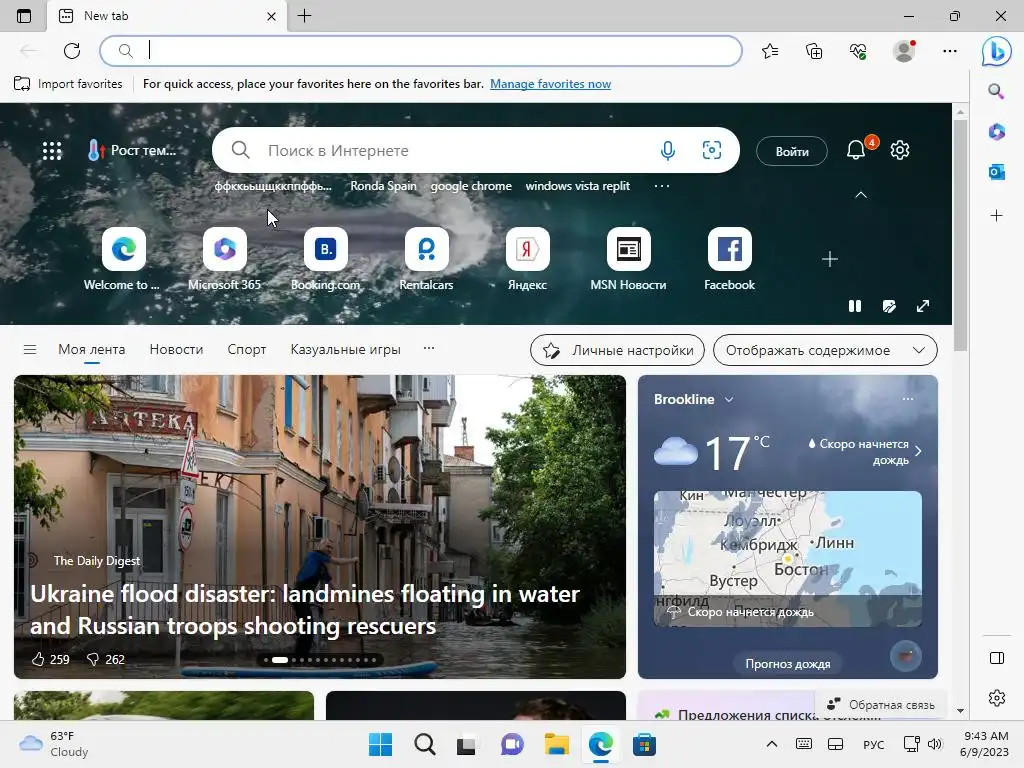Start voice search with microphone icon
The height and width of the screenshot is (768, 1024).
tap(667, 151)
